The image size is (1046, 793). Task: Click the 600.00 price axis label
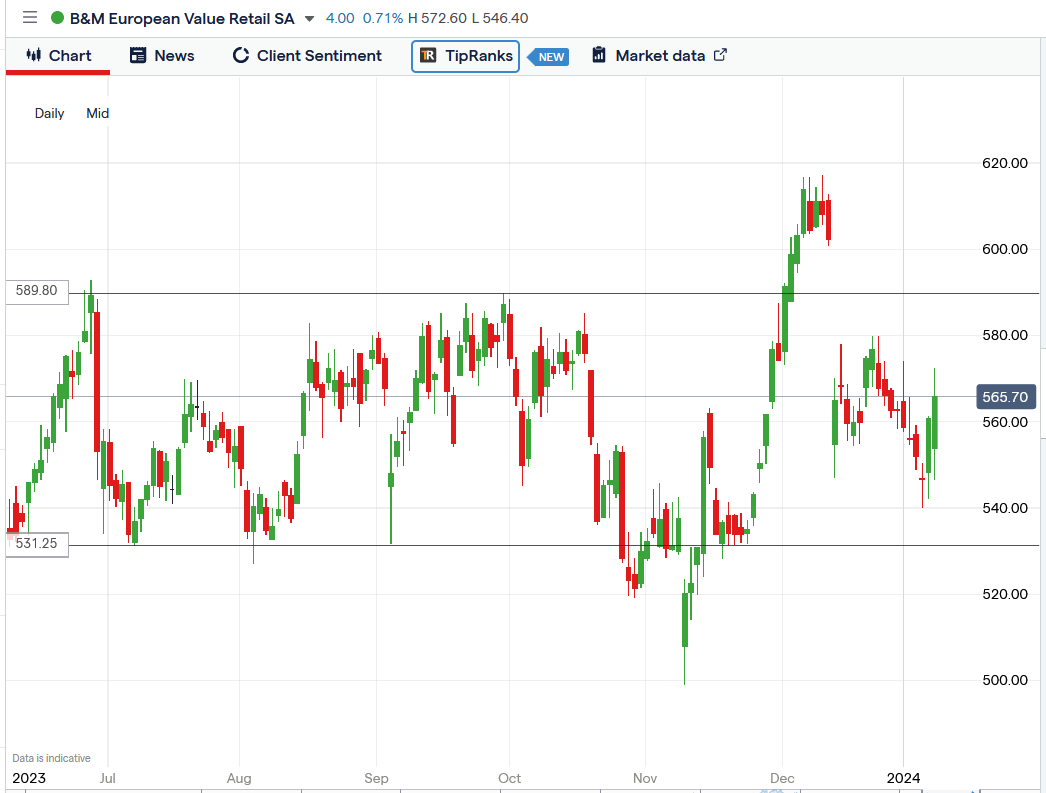1005,249
